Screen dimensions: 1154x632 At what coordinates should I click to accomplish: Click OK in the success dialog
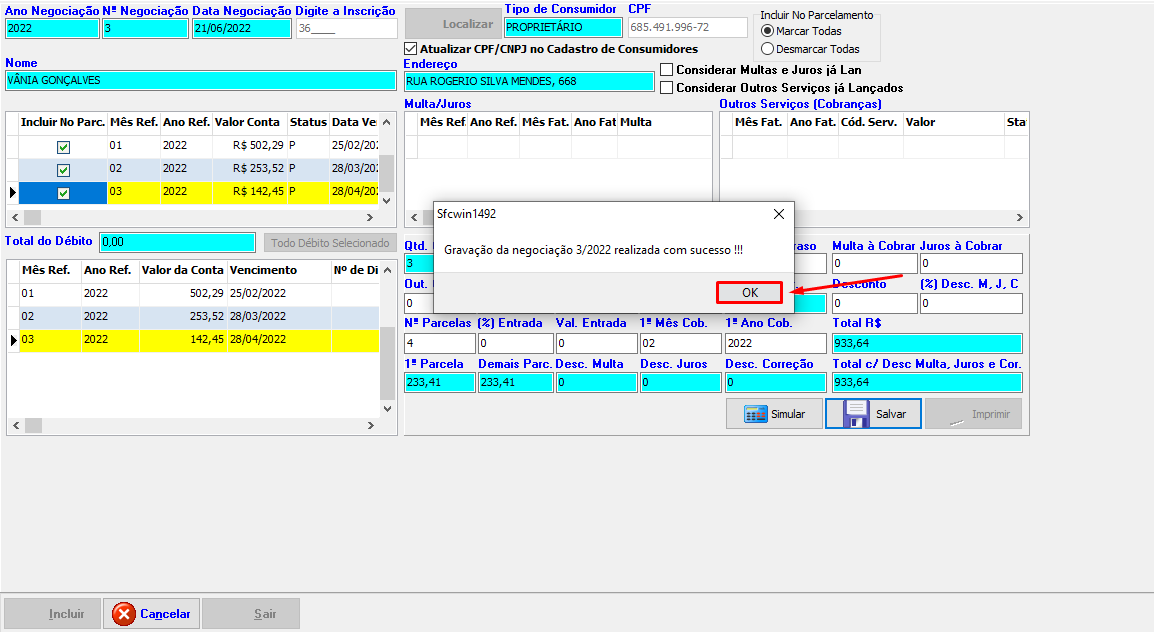(x=749, y=293)
